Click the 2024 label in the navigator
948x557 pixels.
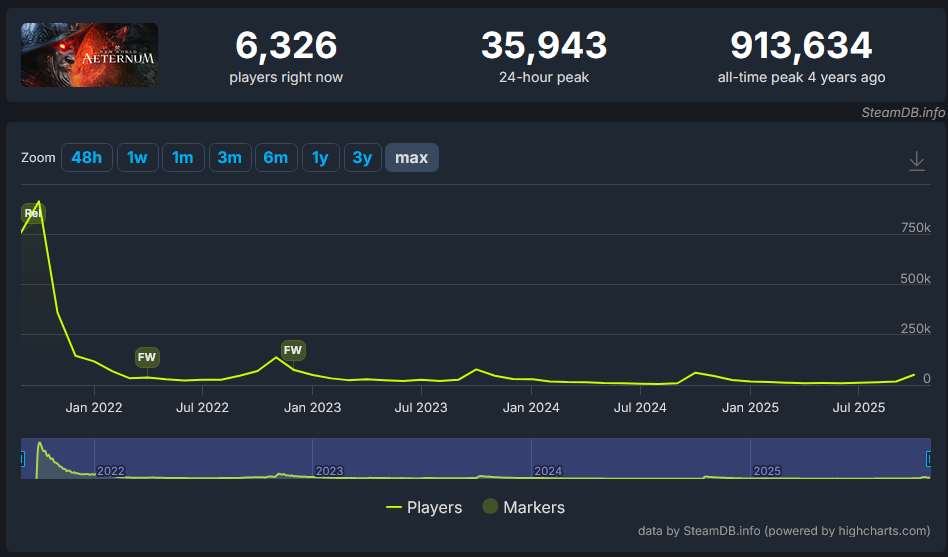point(548,471)
